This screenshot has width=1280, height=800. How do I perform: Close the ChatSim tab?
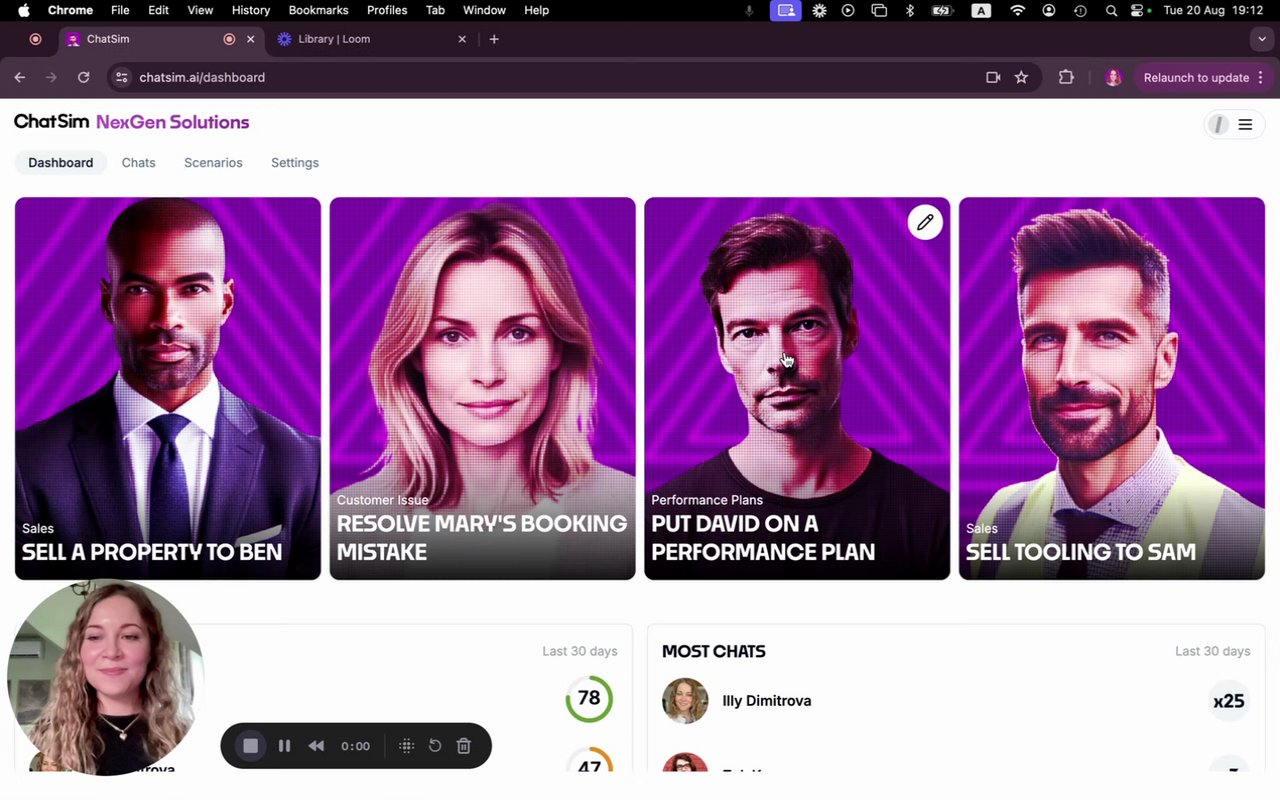(250, 39)
